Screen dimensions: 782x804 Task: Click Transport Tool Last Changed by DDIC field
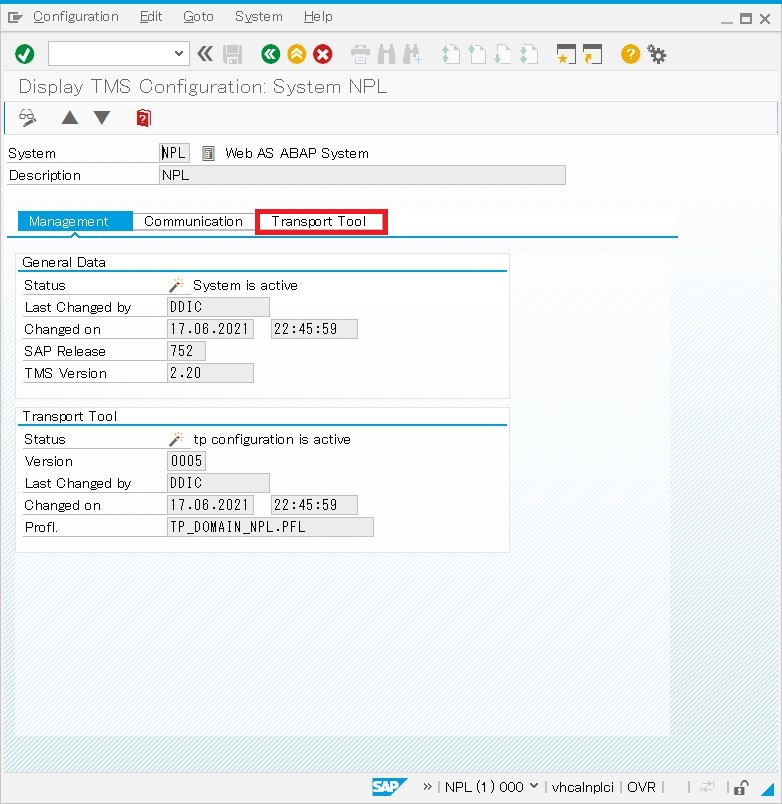[218, 483]
